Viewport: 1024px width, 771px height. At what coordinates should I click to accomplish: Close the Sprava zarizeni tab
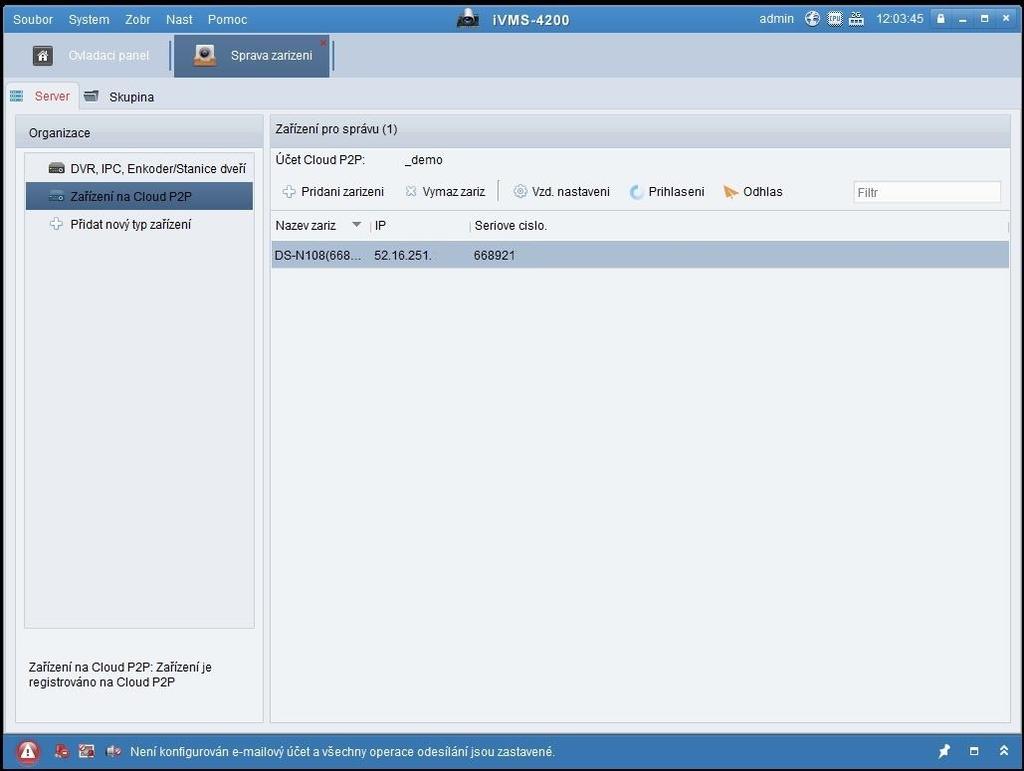tap(323, 42)
